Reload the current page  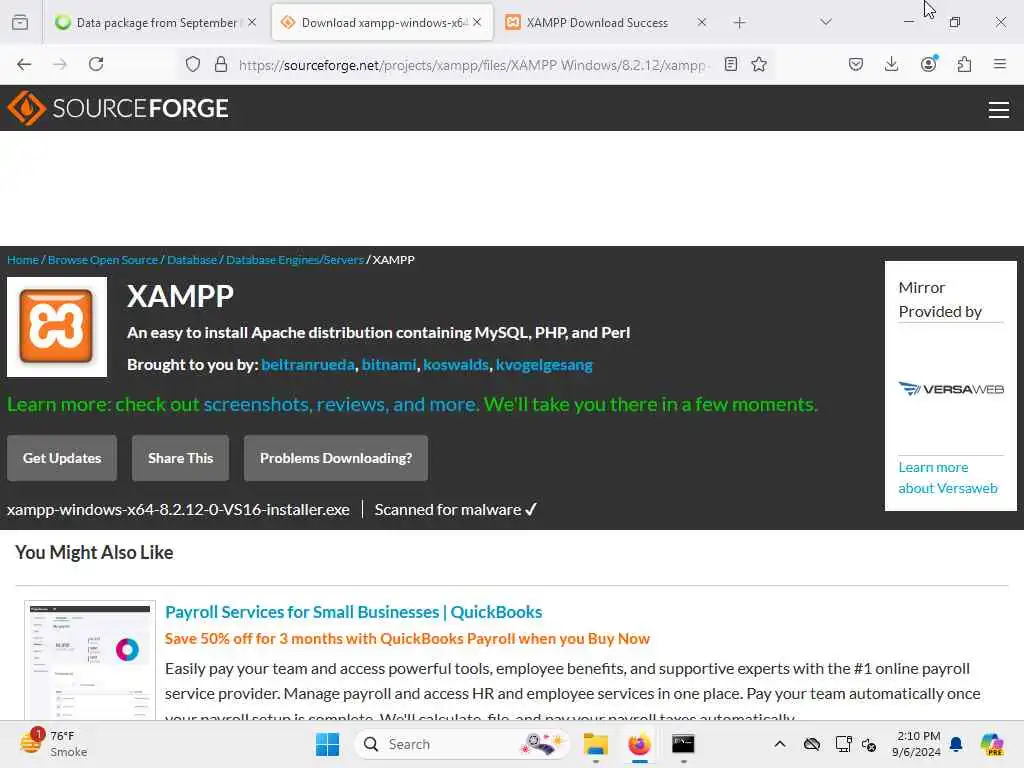point(96,64)
